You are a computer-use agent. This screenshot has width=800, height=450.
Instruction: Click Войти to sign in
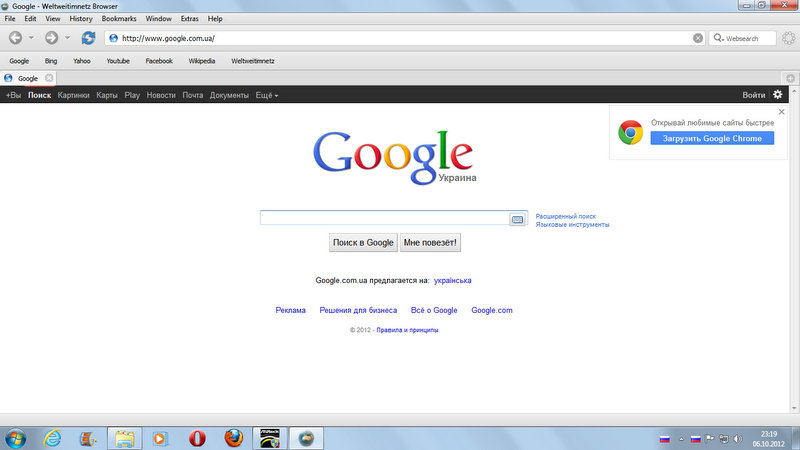754,95
